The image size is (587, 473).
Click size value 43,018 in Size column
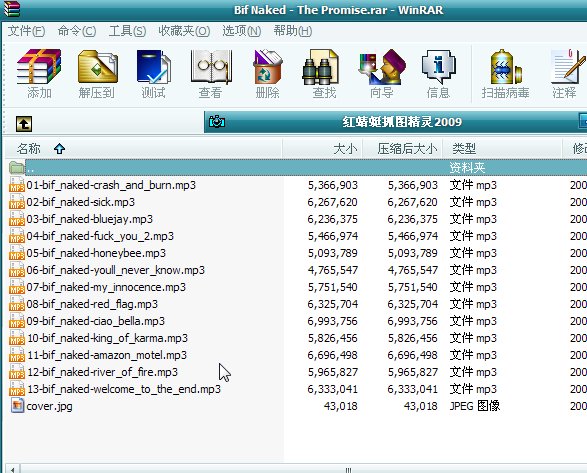(340, 406)
